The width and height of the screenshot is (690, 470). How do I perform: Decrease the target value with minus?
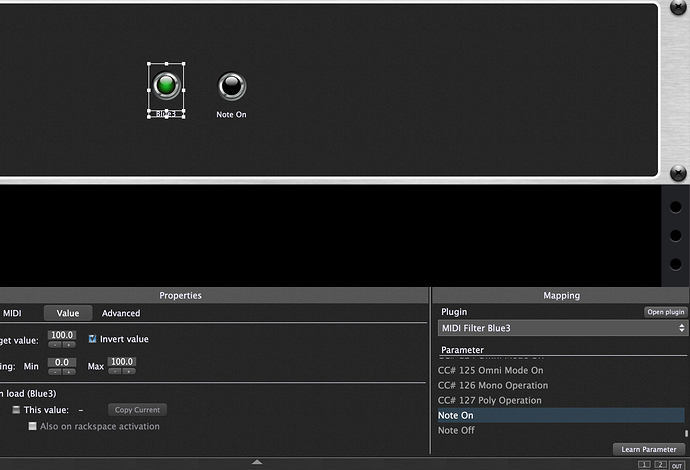click(55, 345)
